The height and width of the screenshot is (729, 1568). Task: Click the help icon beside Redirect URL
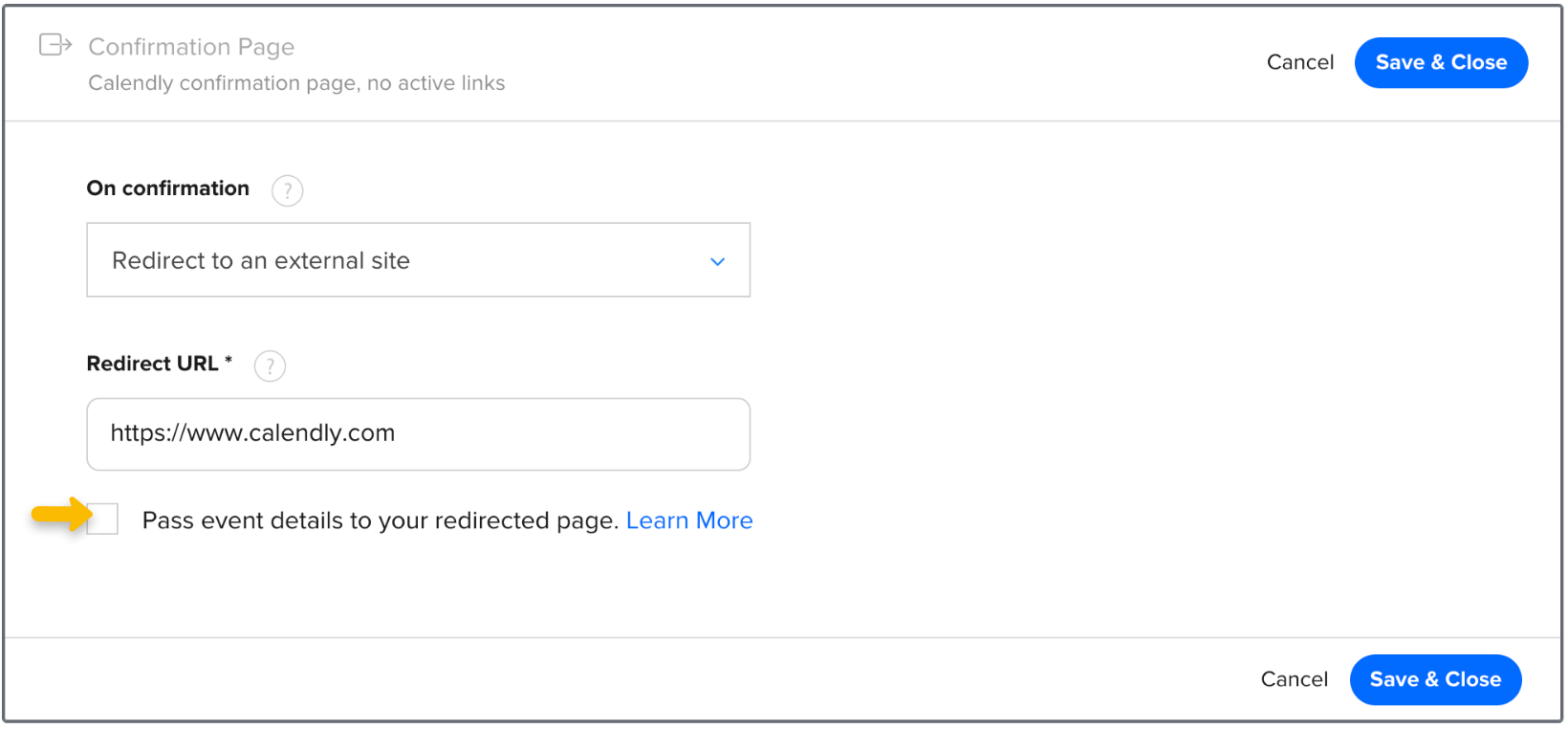[270, 365]
